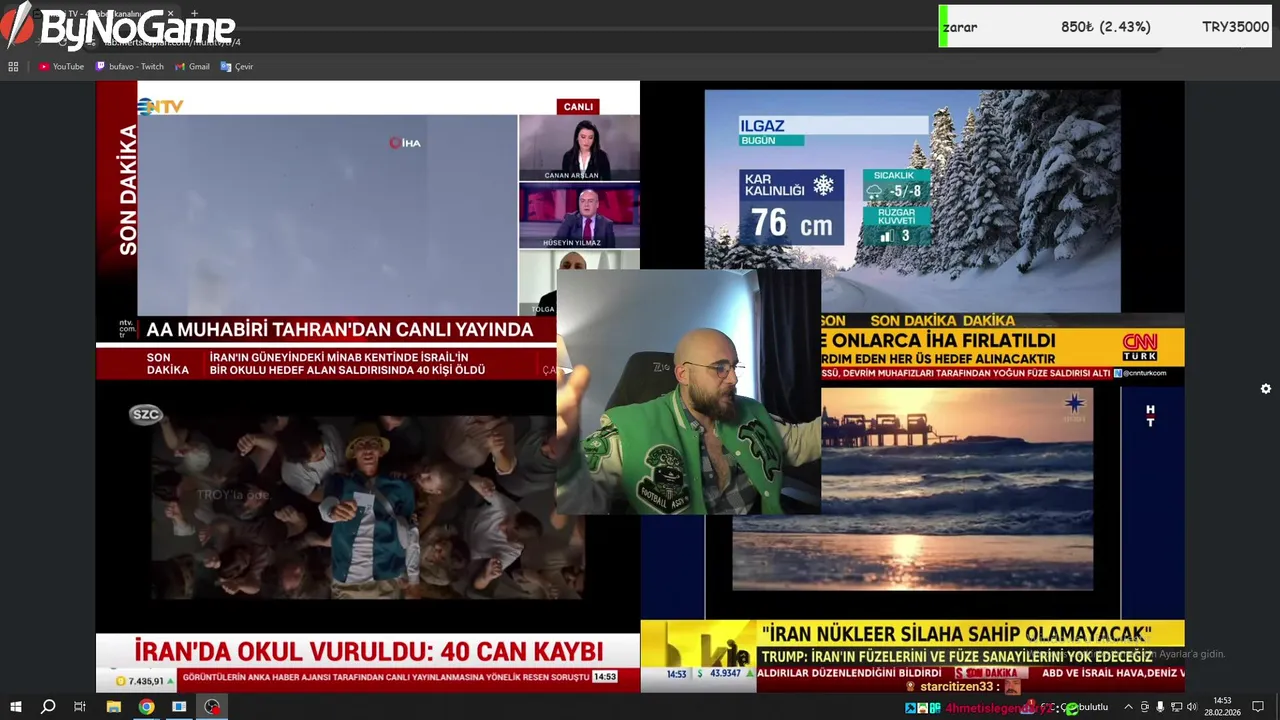Click the İRAN'DA OKUL VURULDU headline banner
1280x720 pixels.
pos(369,652)
